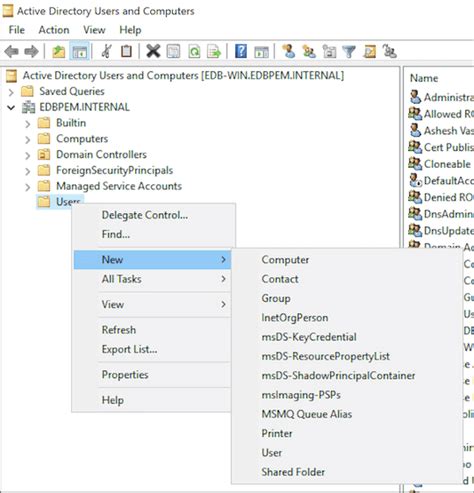Expand the ForeignSecurityPrincipals node
Screen dimensions: 474x493
tap(28, 171)
